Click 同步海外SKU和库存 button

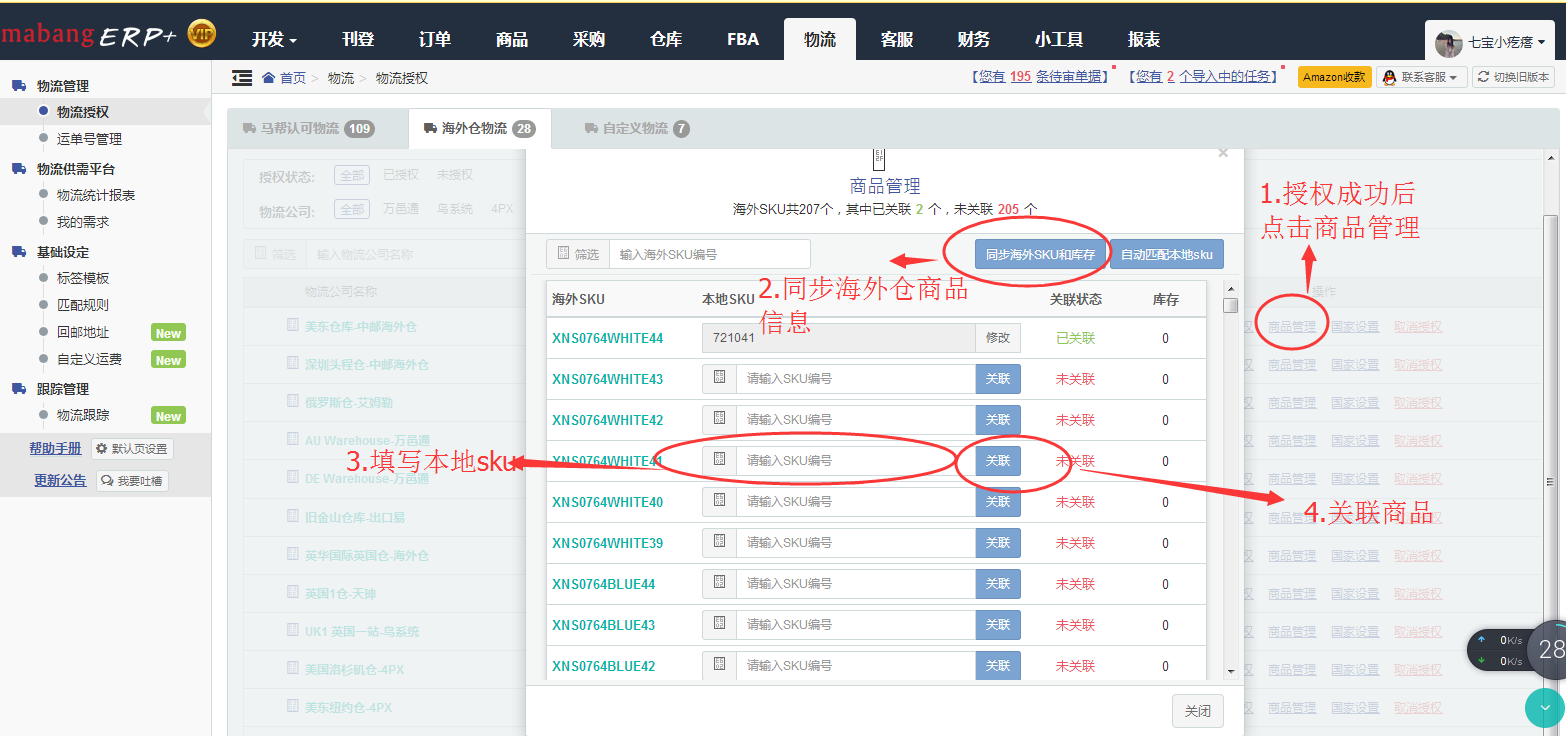(x=1039, y=255)
